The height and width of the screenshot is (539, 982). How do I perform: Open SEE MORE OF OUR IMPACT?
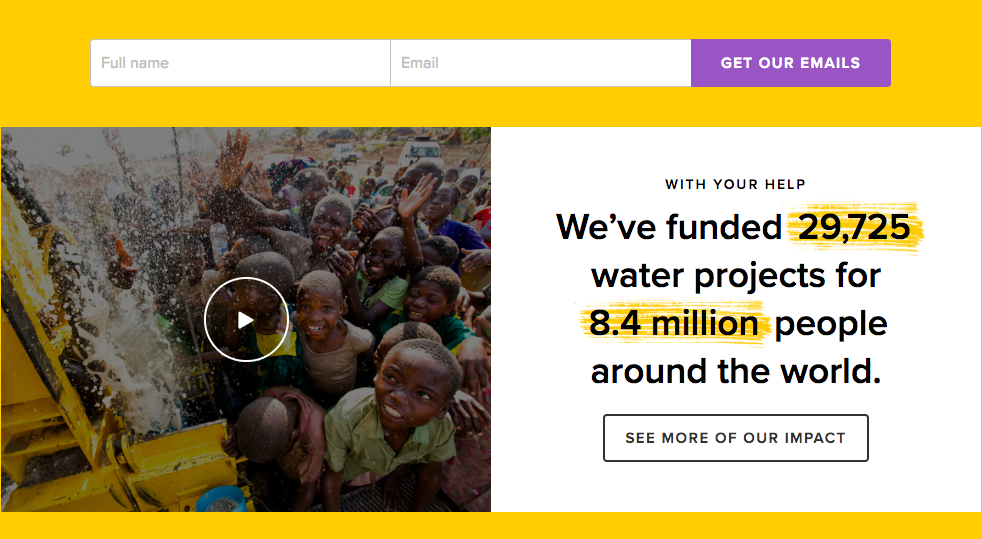point(736,438)
